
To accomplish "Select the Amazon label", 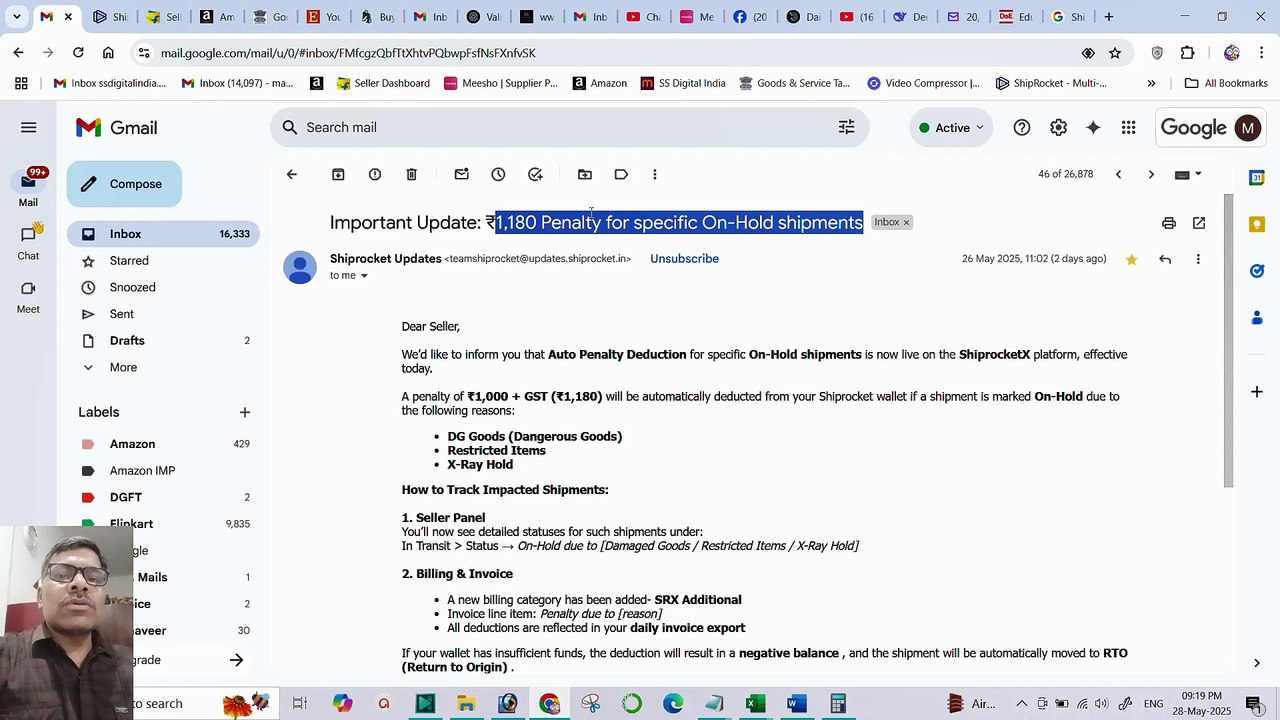I will tap(164, 444).
